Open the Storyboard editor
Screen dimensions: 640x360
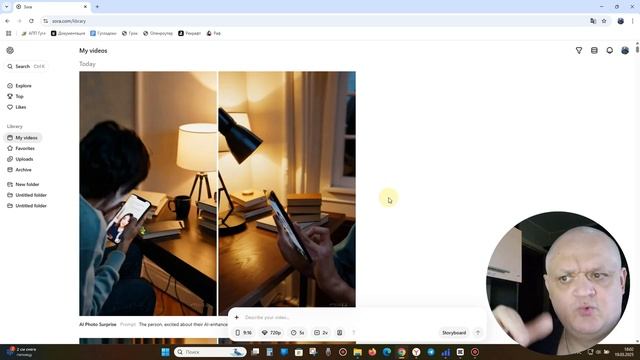(x=454, y=333)
